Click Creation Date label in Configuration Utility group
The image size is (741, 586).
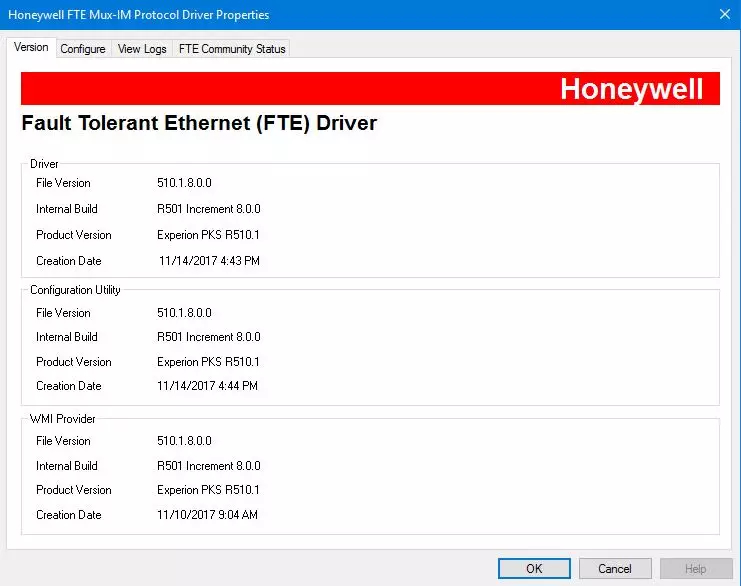(69, 386)
